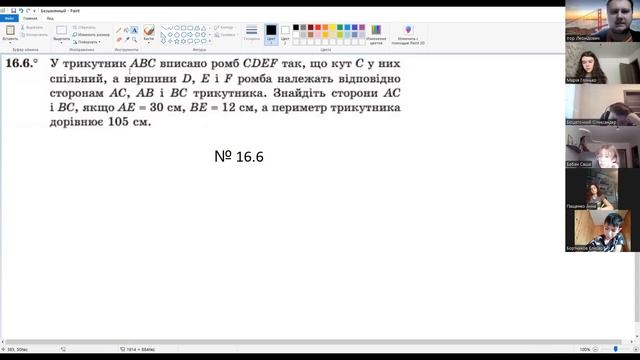The height and width of the screenshot is (360, 640).
Task: Select the Diamond shape in shapes gallery
Action: click(x=170, y=34)
